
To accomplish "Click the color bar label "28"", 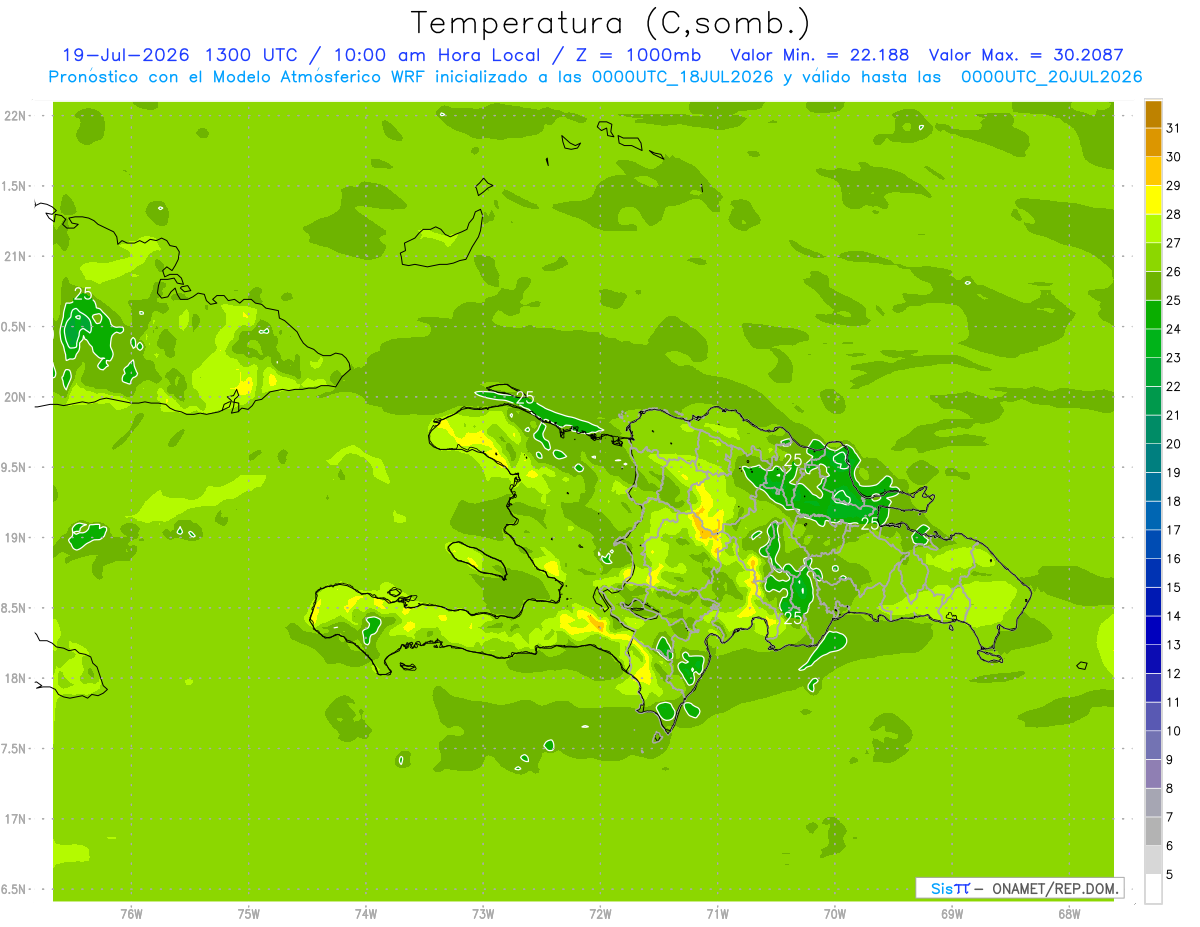I will pos(1174,214).
